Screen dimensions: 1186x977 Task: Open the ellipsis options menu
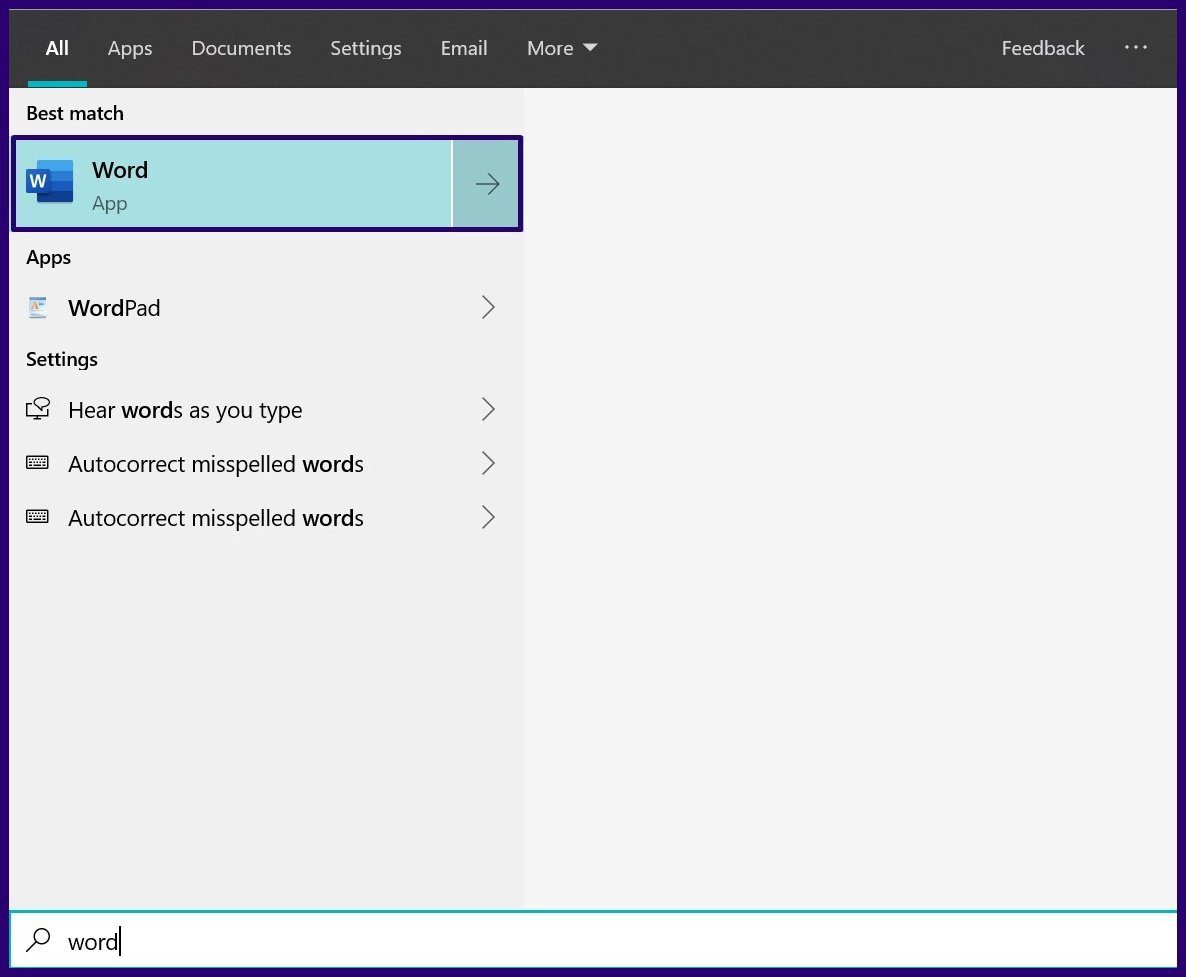pos(1135,47)
